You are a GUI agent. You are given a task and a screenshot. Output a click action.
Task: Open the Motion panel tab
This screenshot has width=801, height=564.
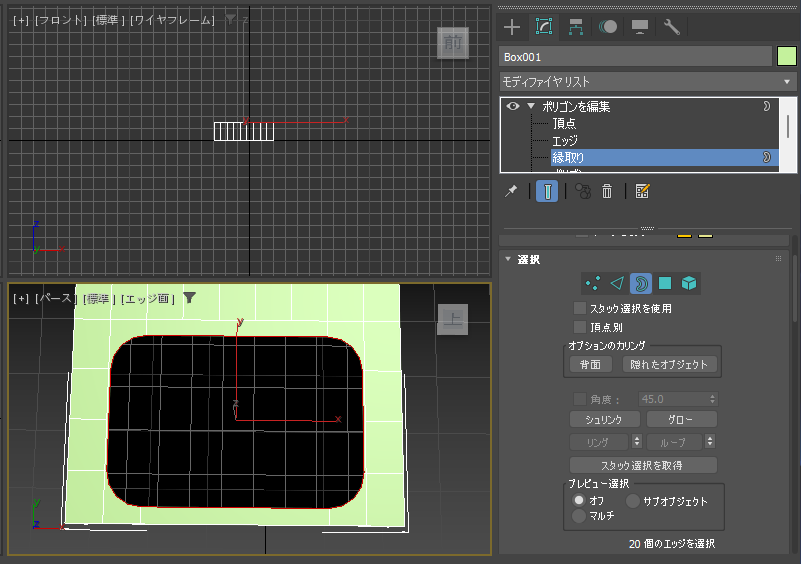(607, 27)
